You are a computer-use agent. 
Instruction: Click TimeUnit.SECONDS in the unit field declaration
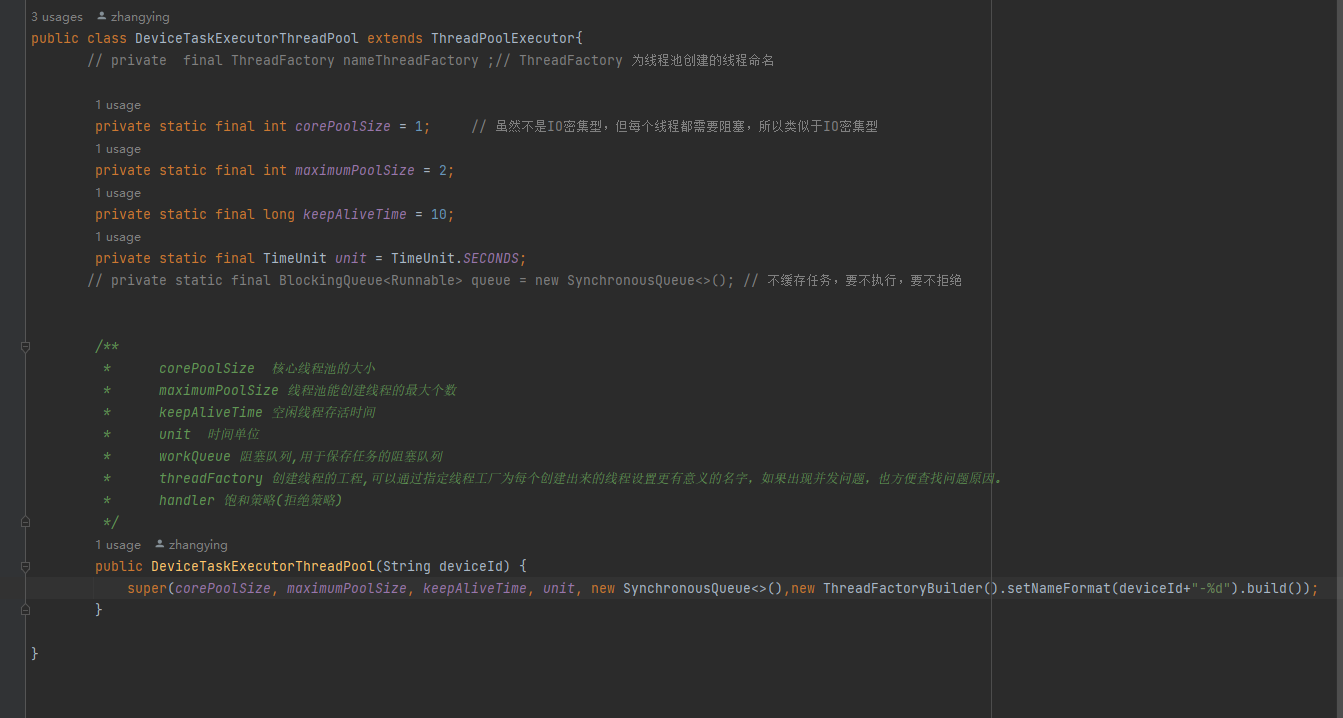point(456,257)
